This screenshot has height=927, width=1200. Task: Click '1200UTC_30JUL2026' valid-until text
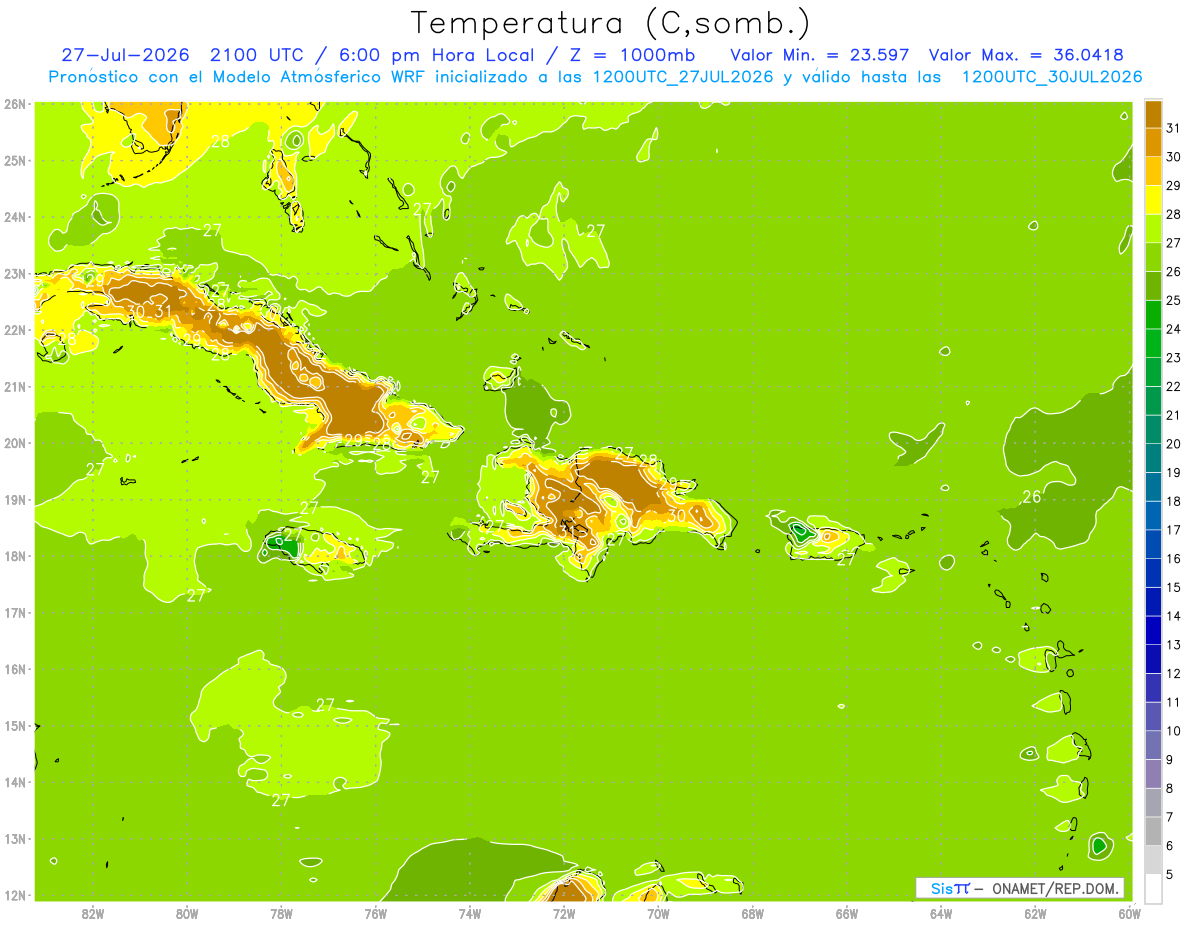pyautogui.click(x=1052, y=76)
